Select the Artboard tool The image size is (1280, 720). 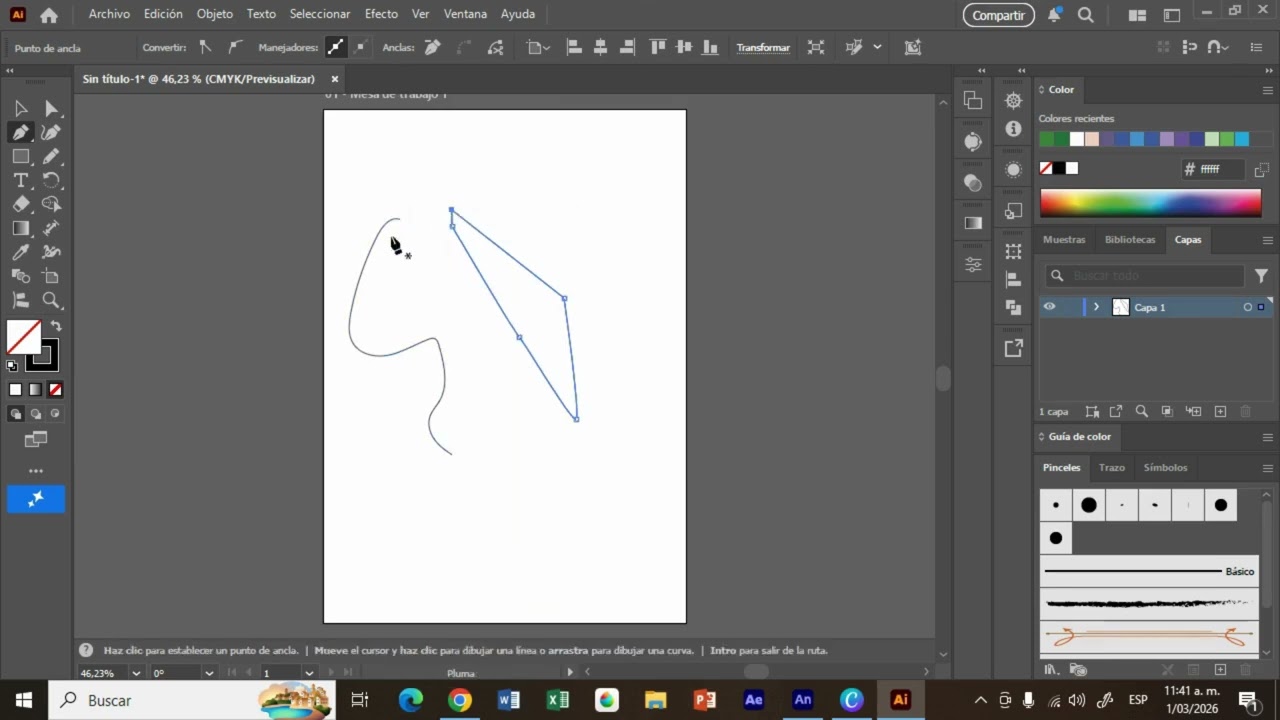(51, 276)
